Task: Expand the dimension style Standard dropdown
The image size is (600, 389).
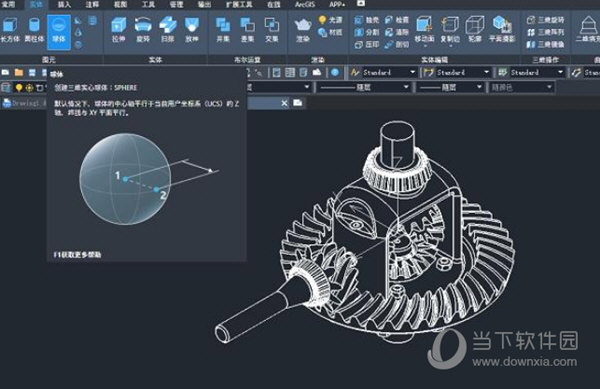Action: tap(457, 72)
